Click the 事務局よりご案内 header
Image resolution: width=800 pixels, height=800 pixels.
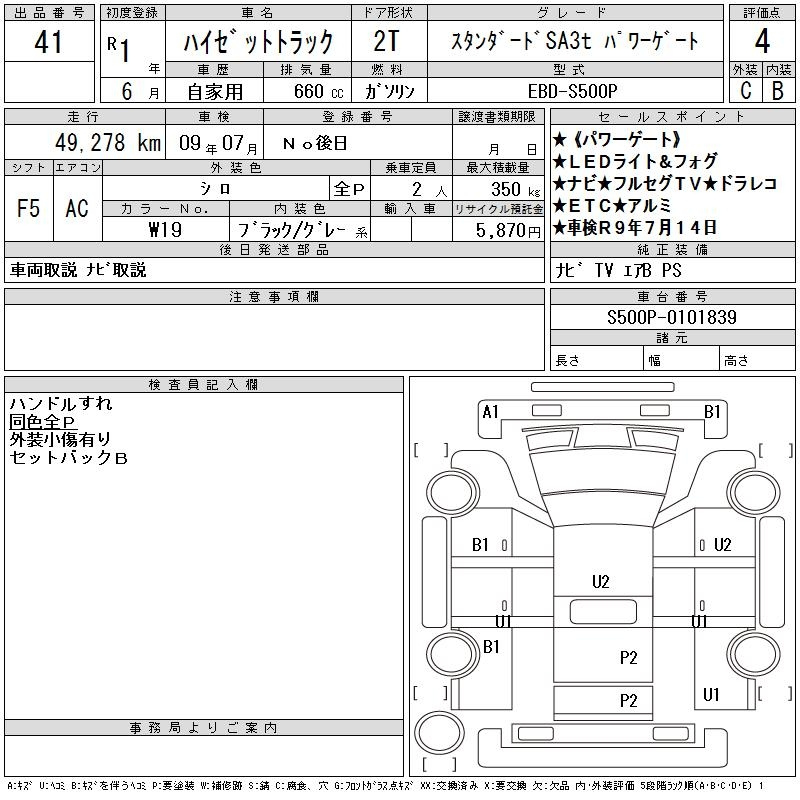(204, 728)
